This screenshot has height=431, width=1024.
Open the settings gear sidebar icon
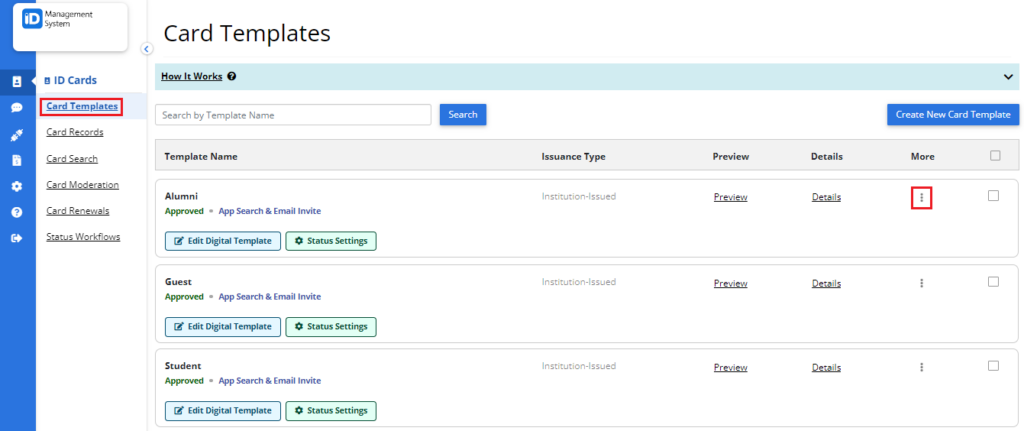17,186
